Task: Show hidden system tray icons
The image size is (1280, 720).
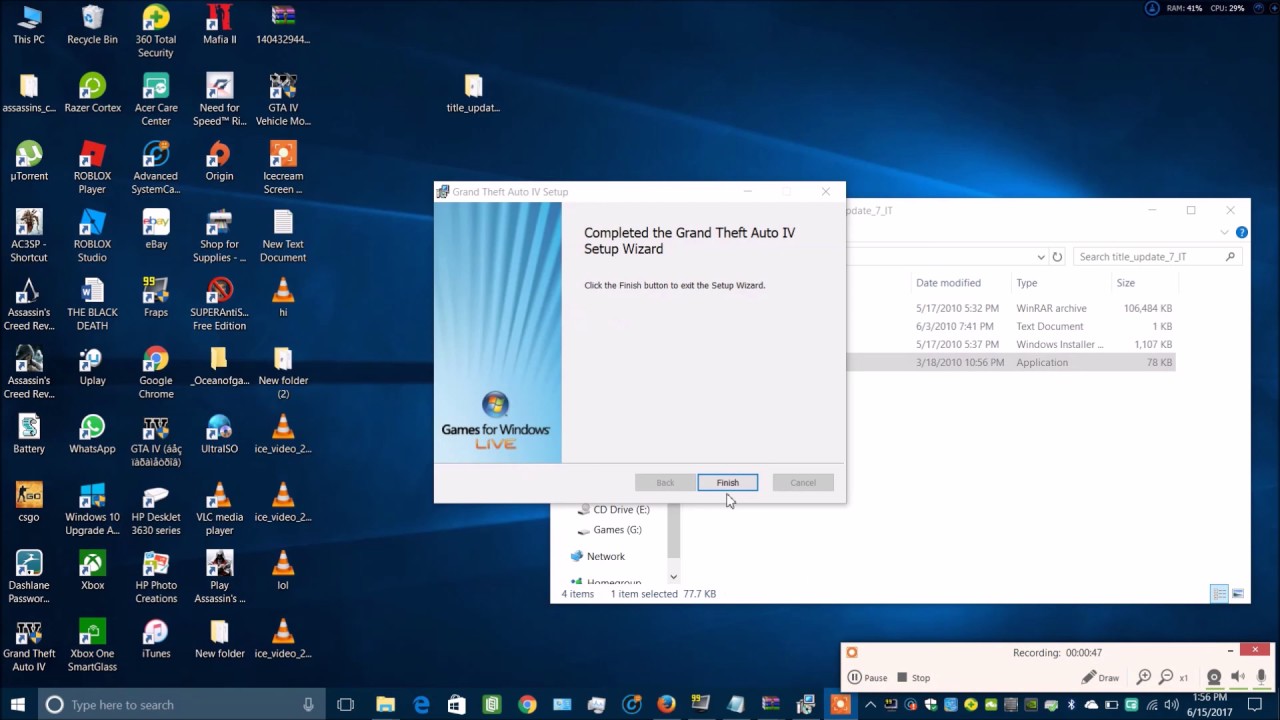Action: 870,705
